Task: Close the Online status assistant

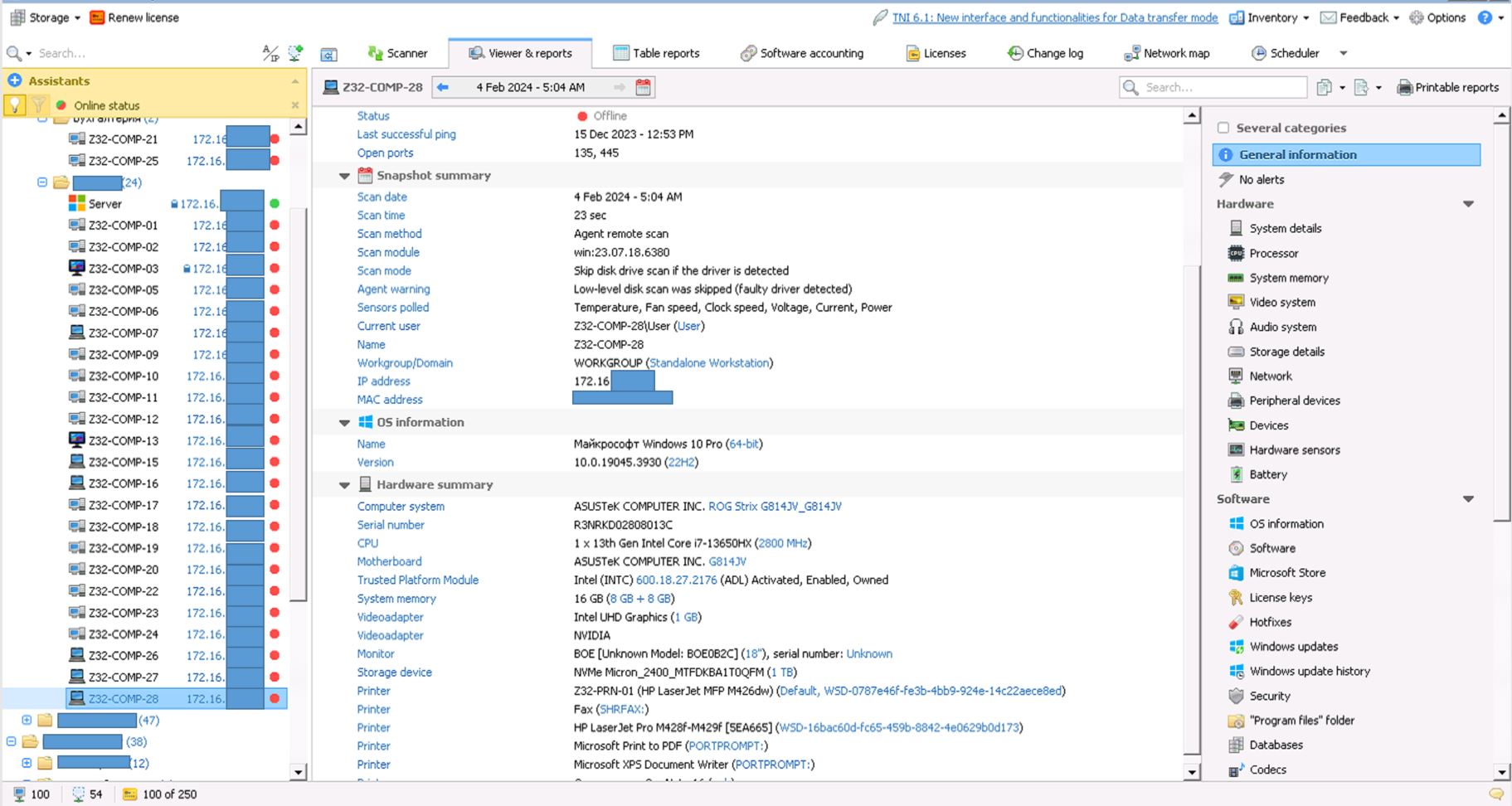Action: [x=295, y=105]
